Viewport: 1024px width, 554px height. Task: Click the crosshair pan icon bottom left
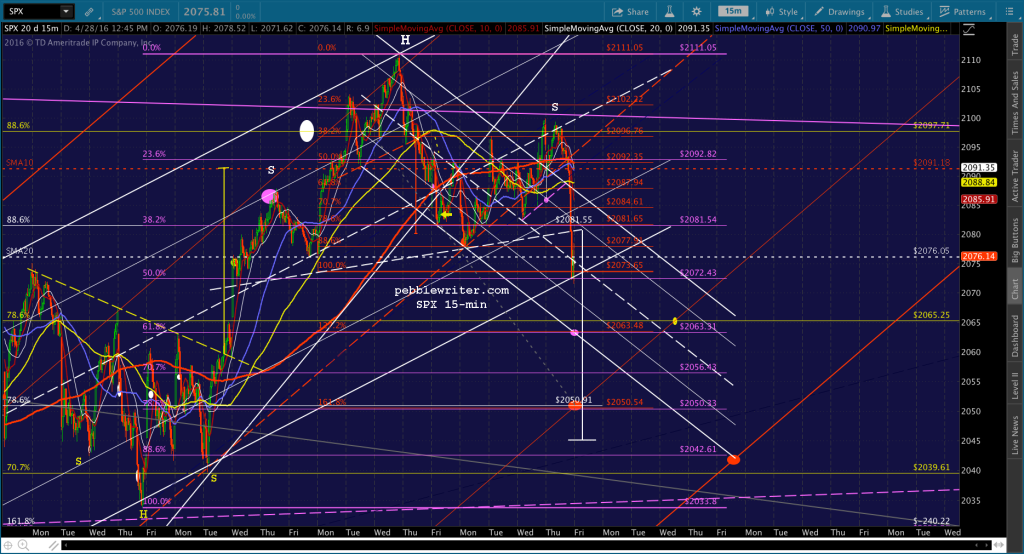8,546
